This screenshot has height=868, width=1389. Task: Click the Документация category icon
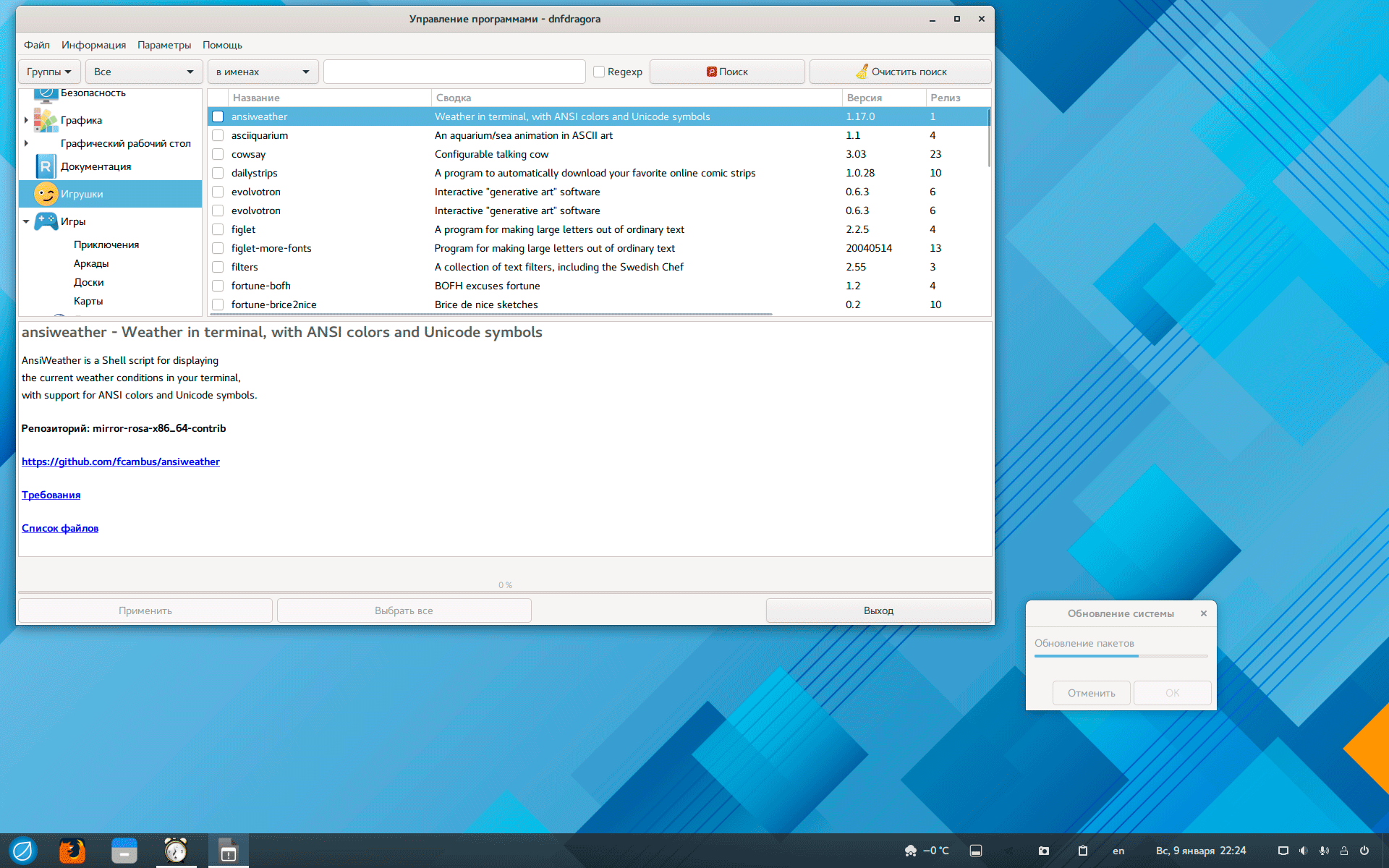[46, 166]
